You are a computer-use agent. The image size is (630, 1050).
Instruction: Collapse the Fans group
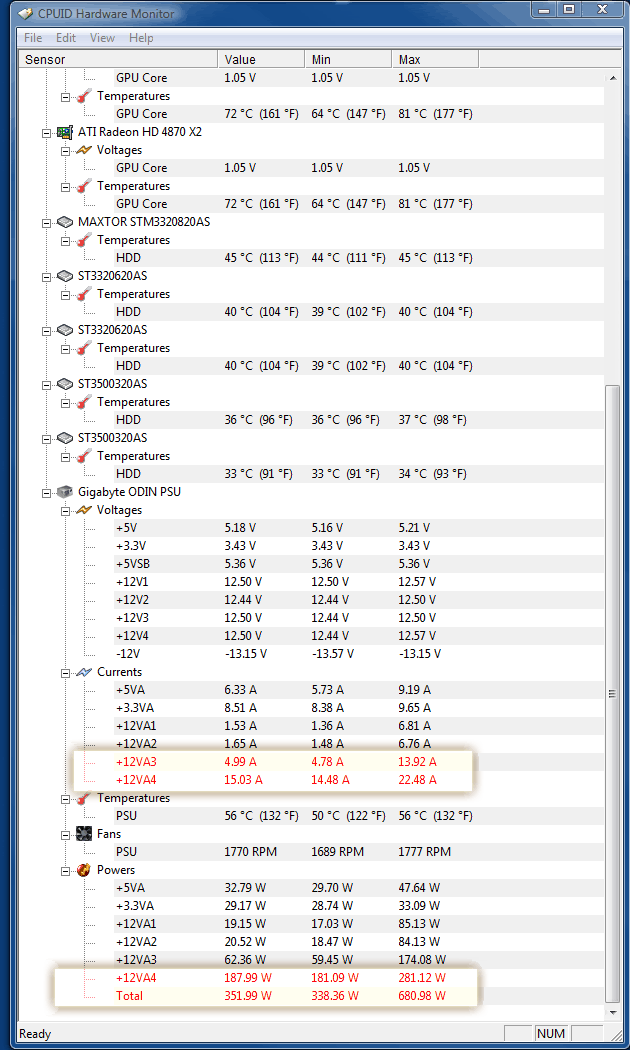(x=66, y=835)
